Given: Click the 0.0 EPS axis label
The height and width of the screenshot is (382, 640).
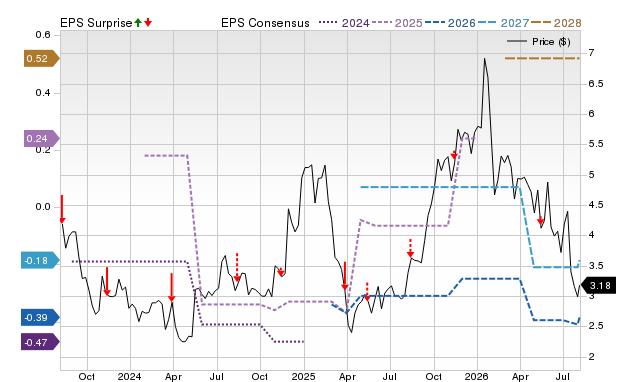Looking at the screenshot, I should point(43,207).
